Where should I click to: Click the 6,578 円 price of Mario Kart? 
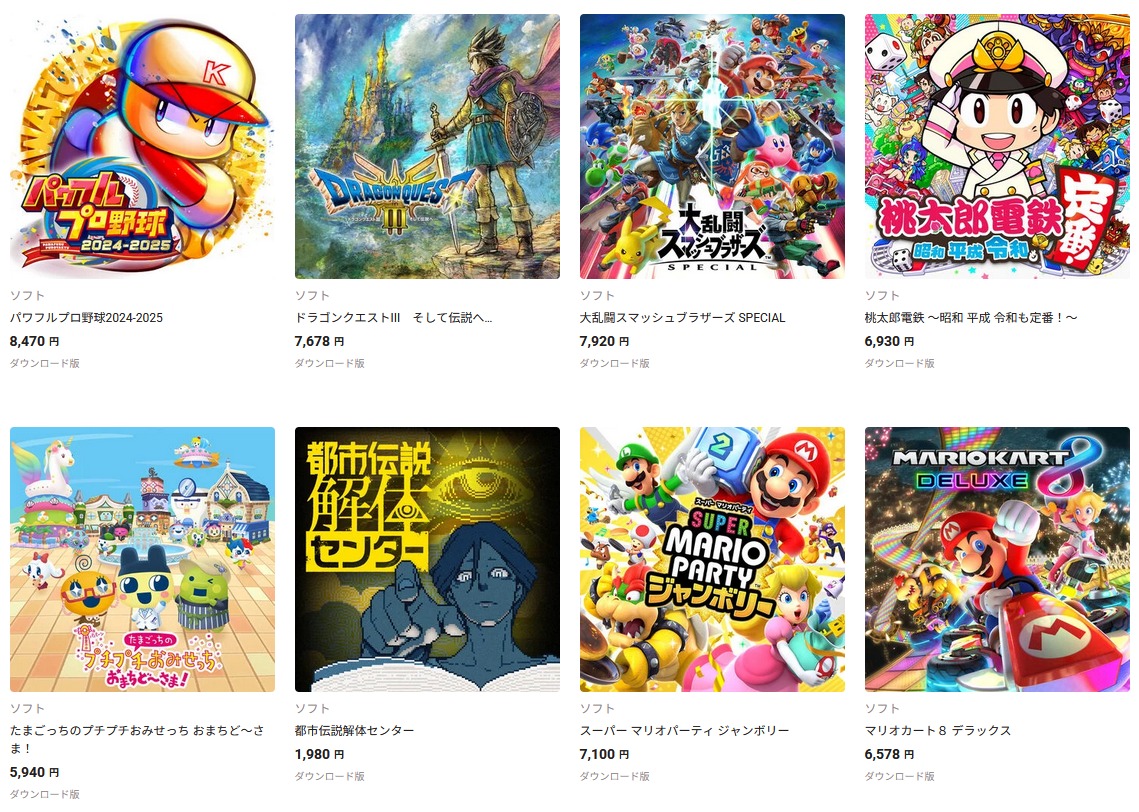889,754
